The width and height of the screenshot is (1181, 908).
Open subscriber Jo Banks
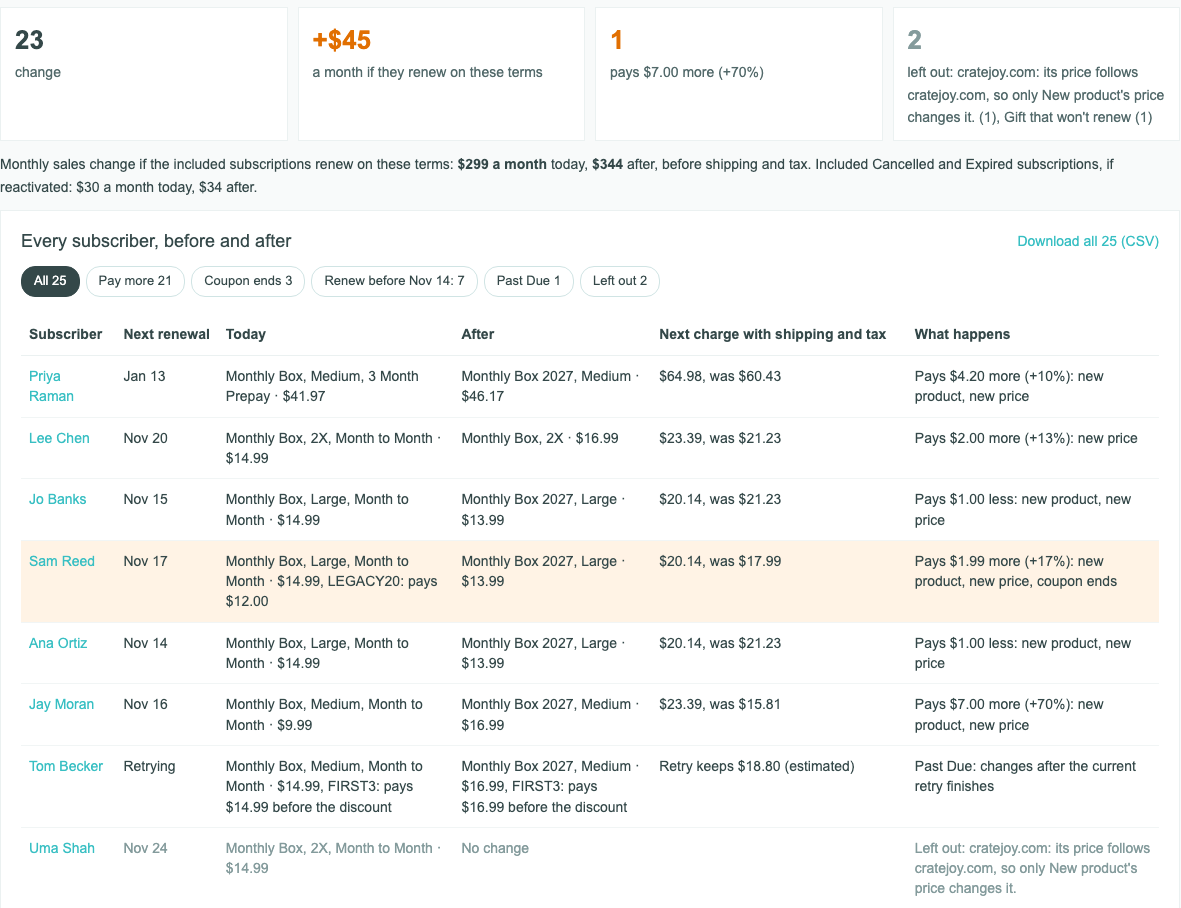57,499
